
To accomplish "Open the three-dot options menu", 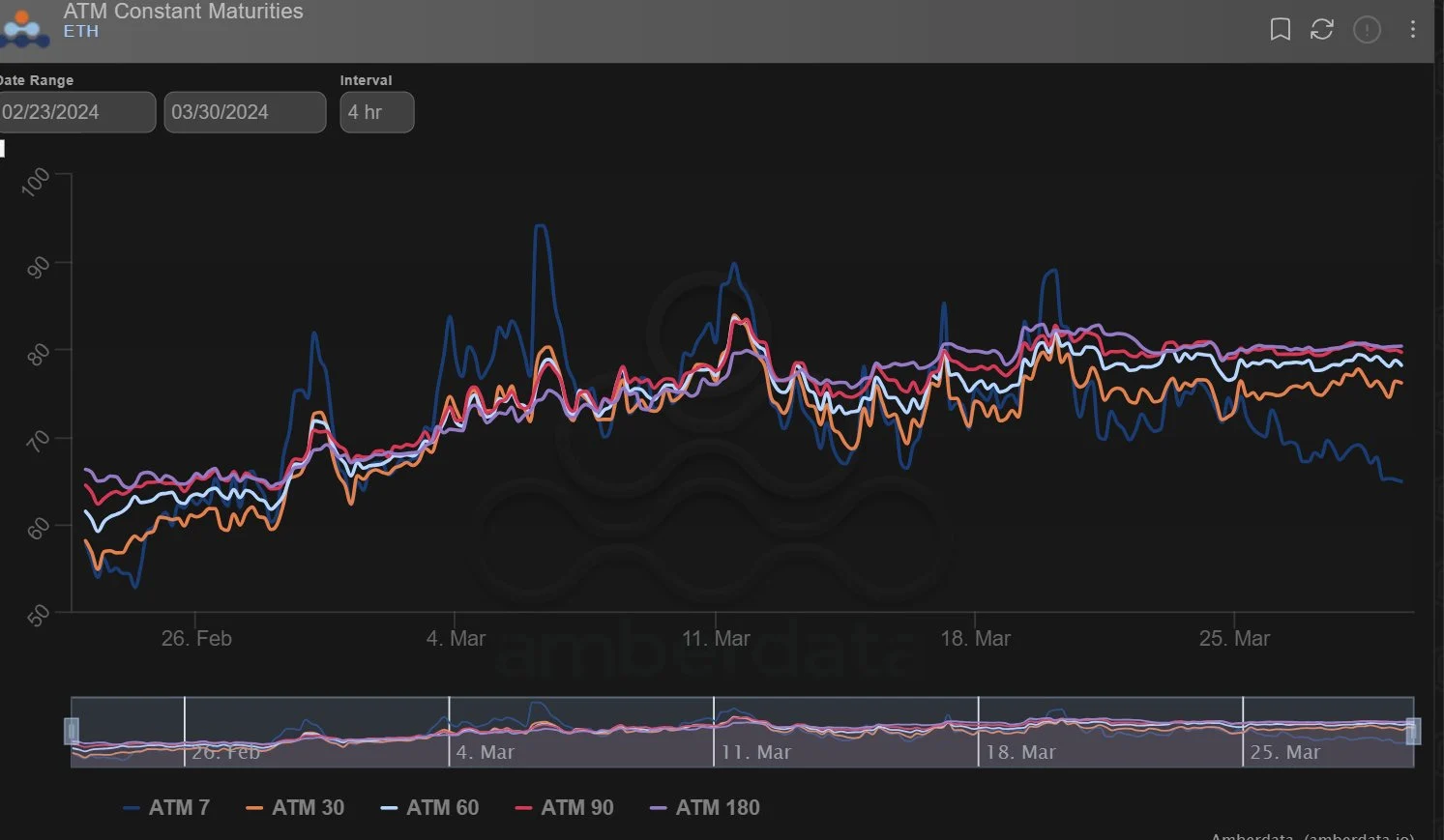I will point(1413,30).
